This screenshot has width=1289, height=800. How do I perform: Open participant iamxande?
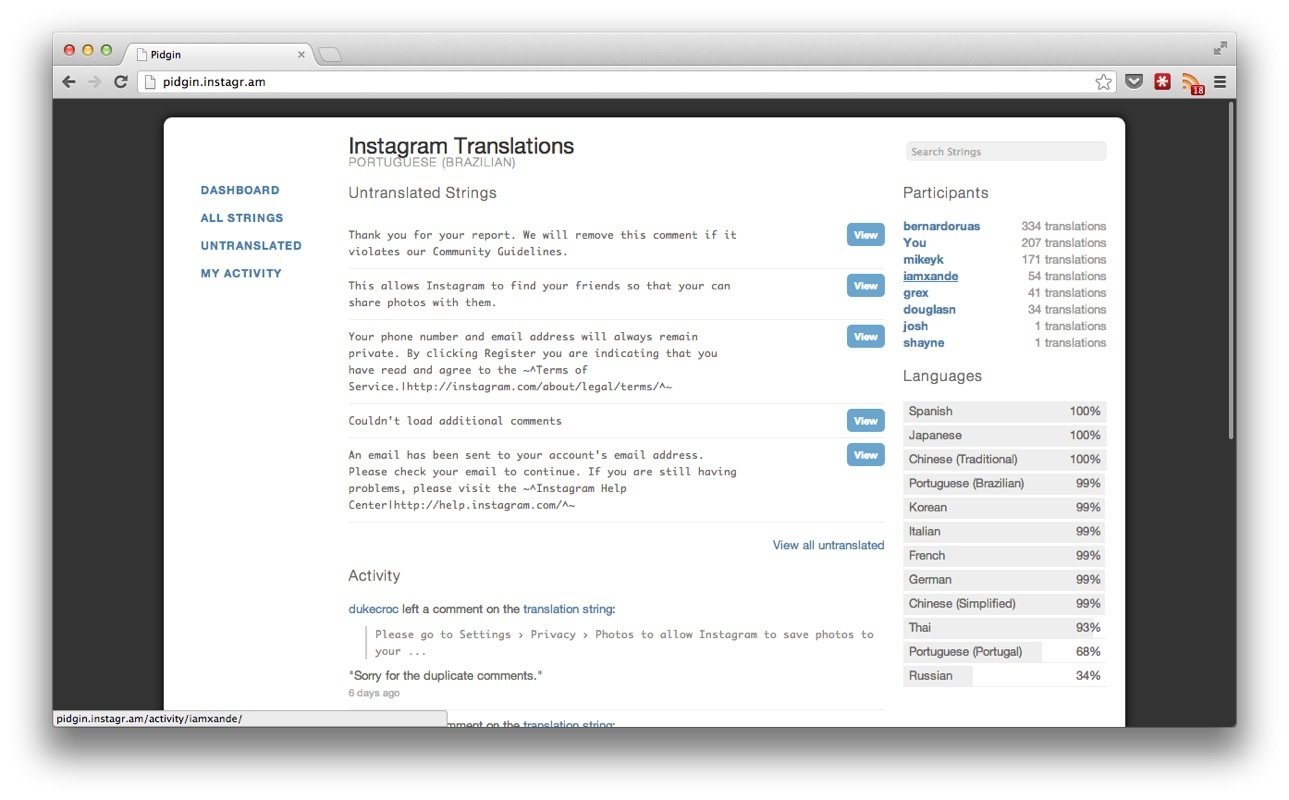(931, 276)
